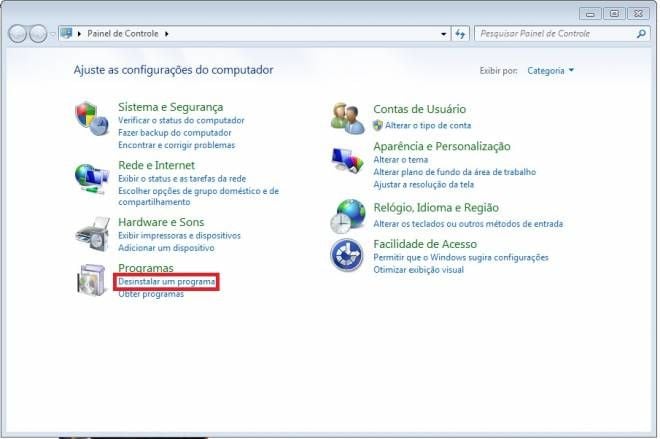Click Obter programas link
The height and width of the screenshot is (439, 660).
[151, 294]
